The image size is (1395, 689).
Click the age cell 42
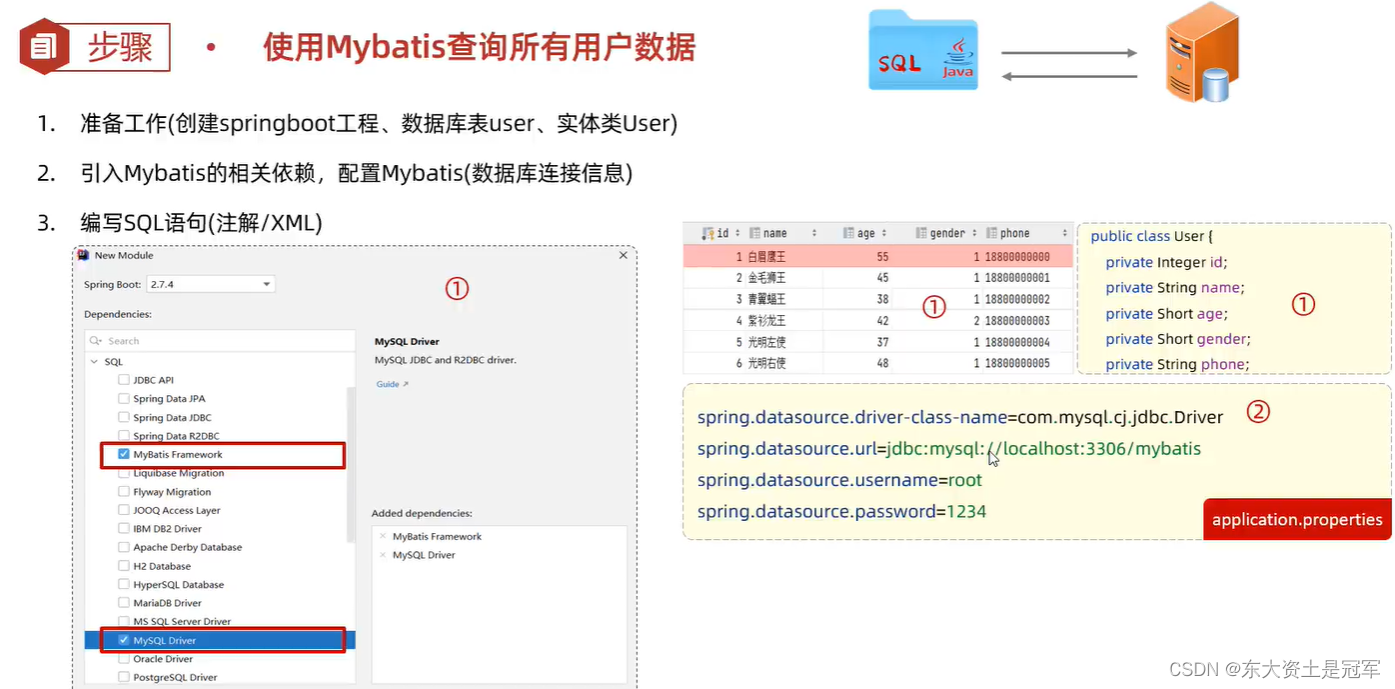(882, 321)
